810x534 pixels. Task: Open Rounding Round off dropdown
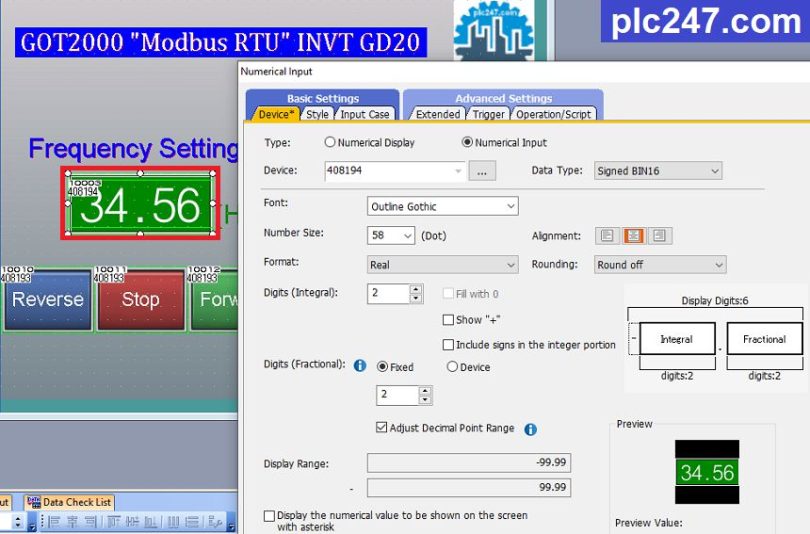(x=719, y=265)
